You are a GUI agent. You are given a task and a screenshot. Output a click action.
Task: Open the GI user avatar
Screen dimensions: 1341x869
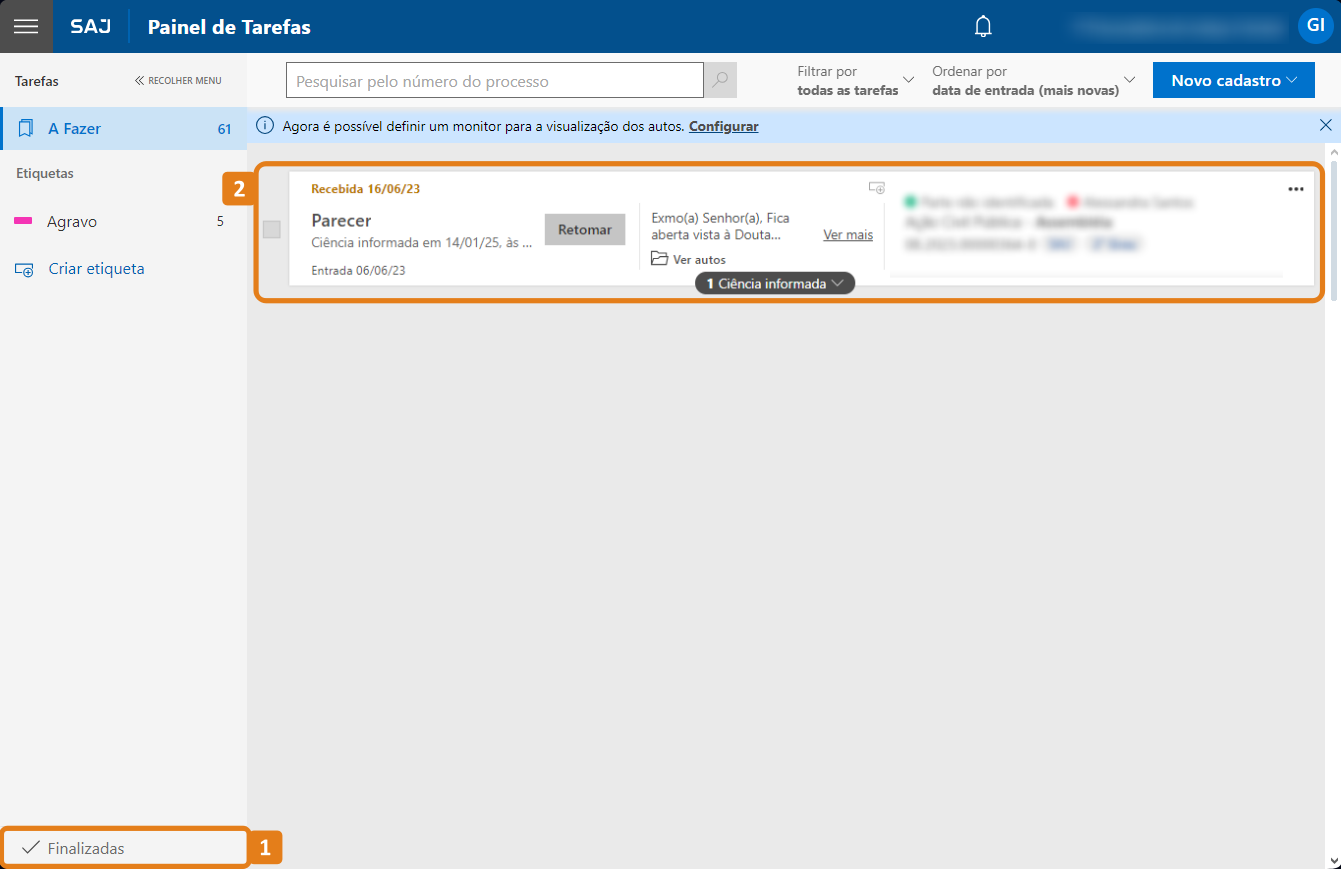click(1315, 26)
